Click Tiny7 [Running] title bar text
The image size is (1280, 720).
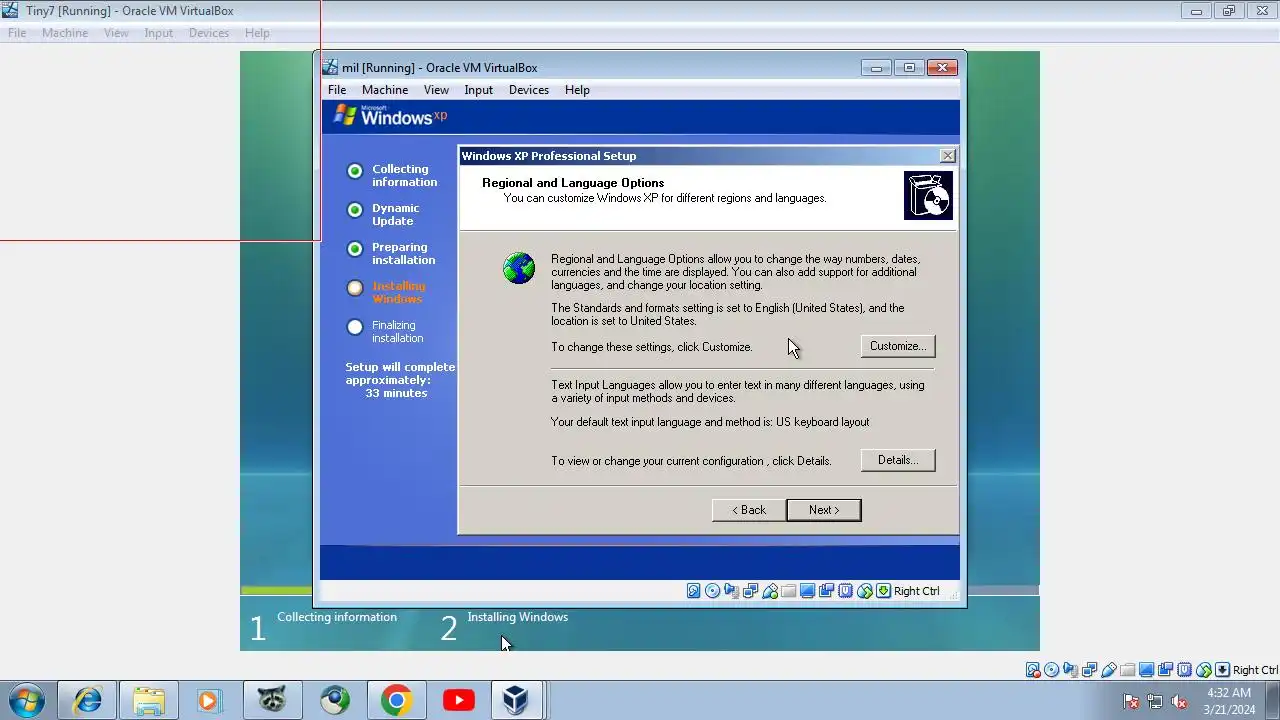129,11
